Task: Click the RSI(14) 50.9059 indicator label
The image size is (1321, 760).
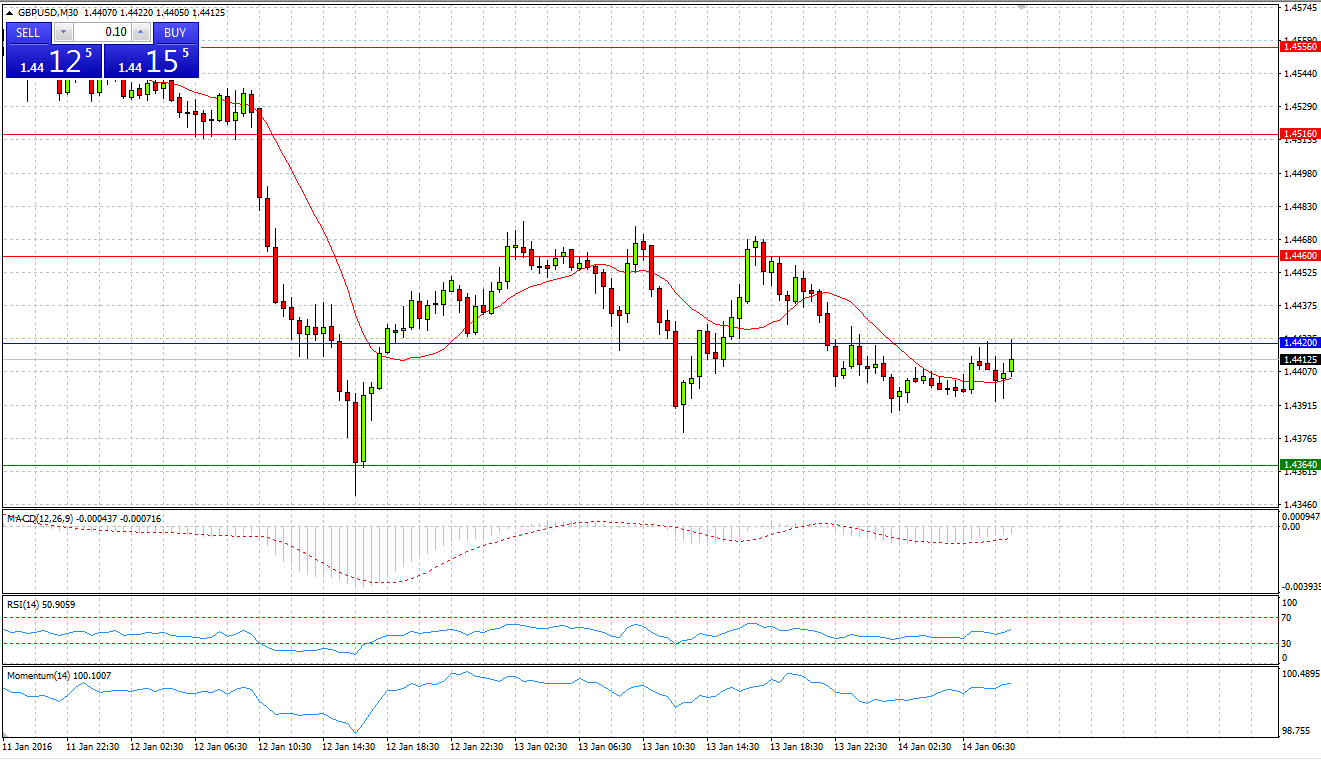Action: pyautogui.click(x=41, y=604)
